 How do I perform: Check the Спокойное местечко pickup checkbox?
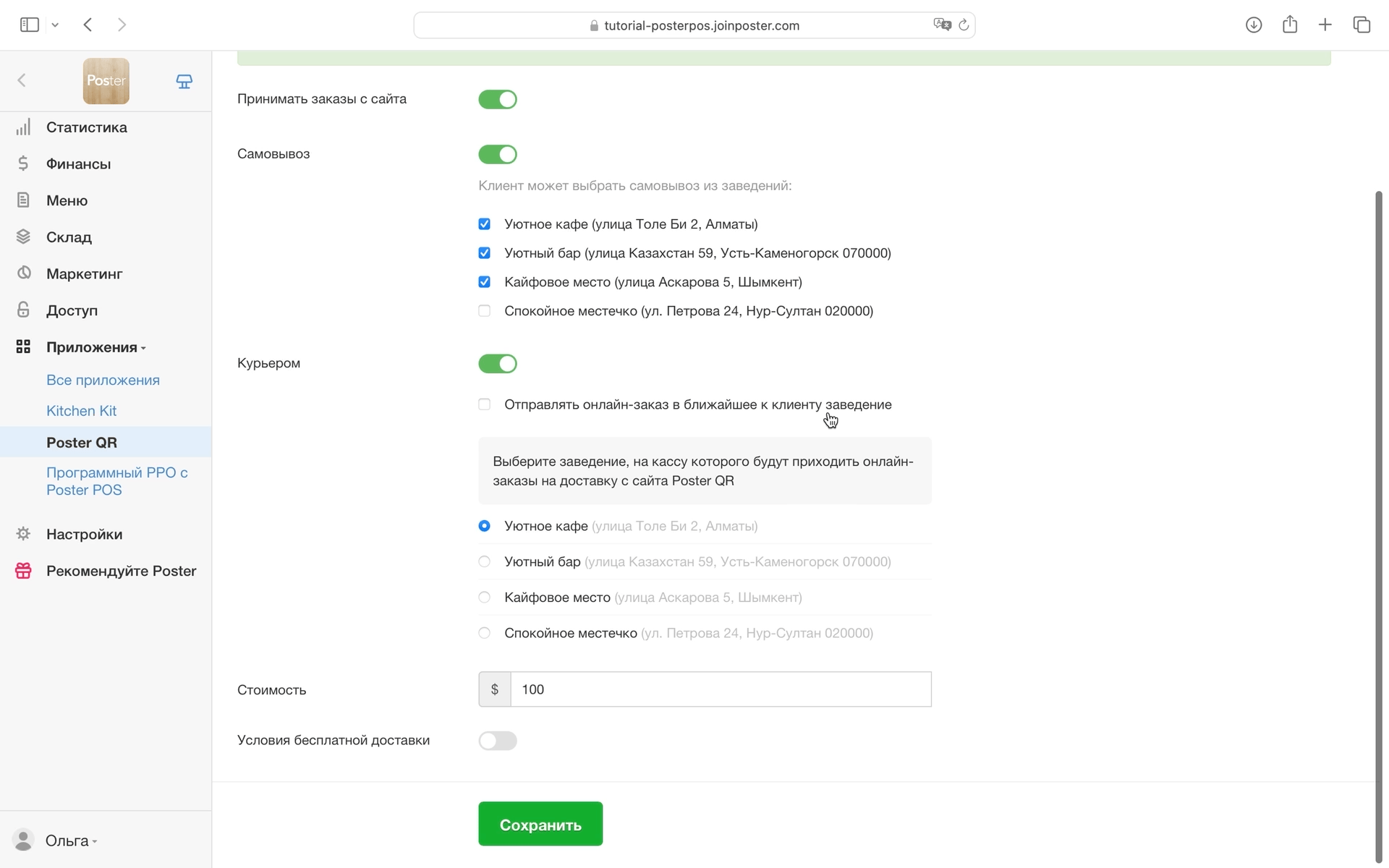click(485, 311)
